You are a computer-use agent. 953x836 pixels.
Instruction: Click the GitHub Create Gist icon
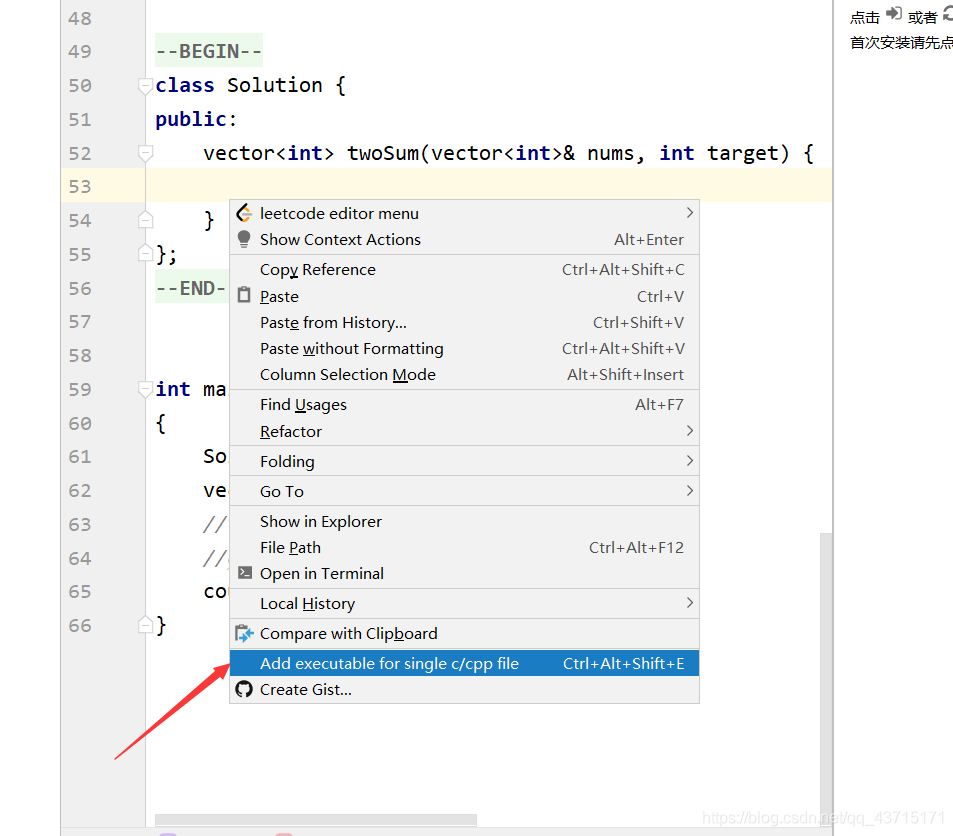click(244, 689)
